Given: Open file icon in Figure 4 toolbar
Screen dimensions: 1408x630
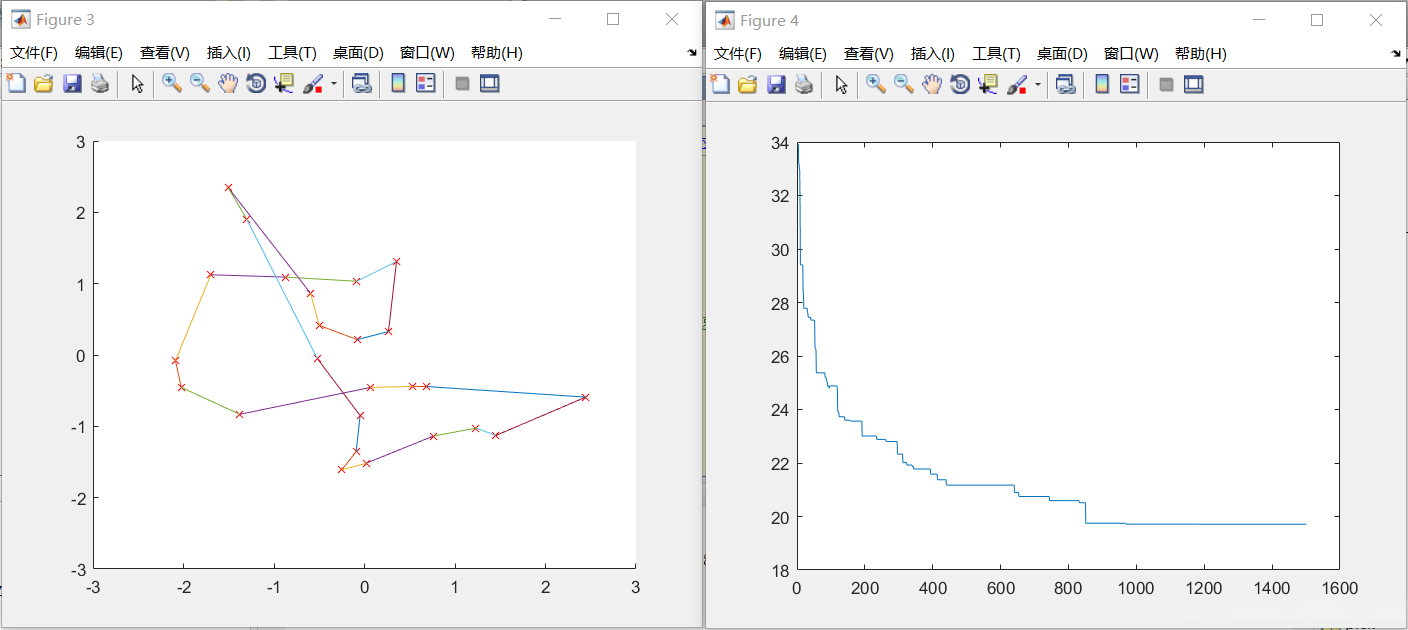Looking at the screenshot, I should pyautogui.click(x=748, y=85).
